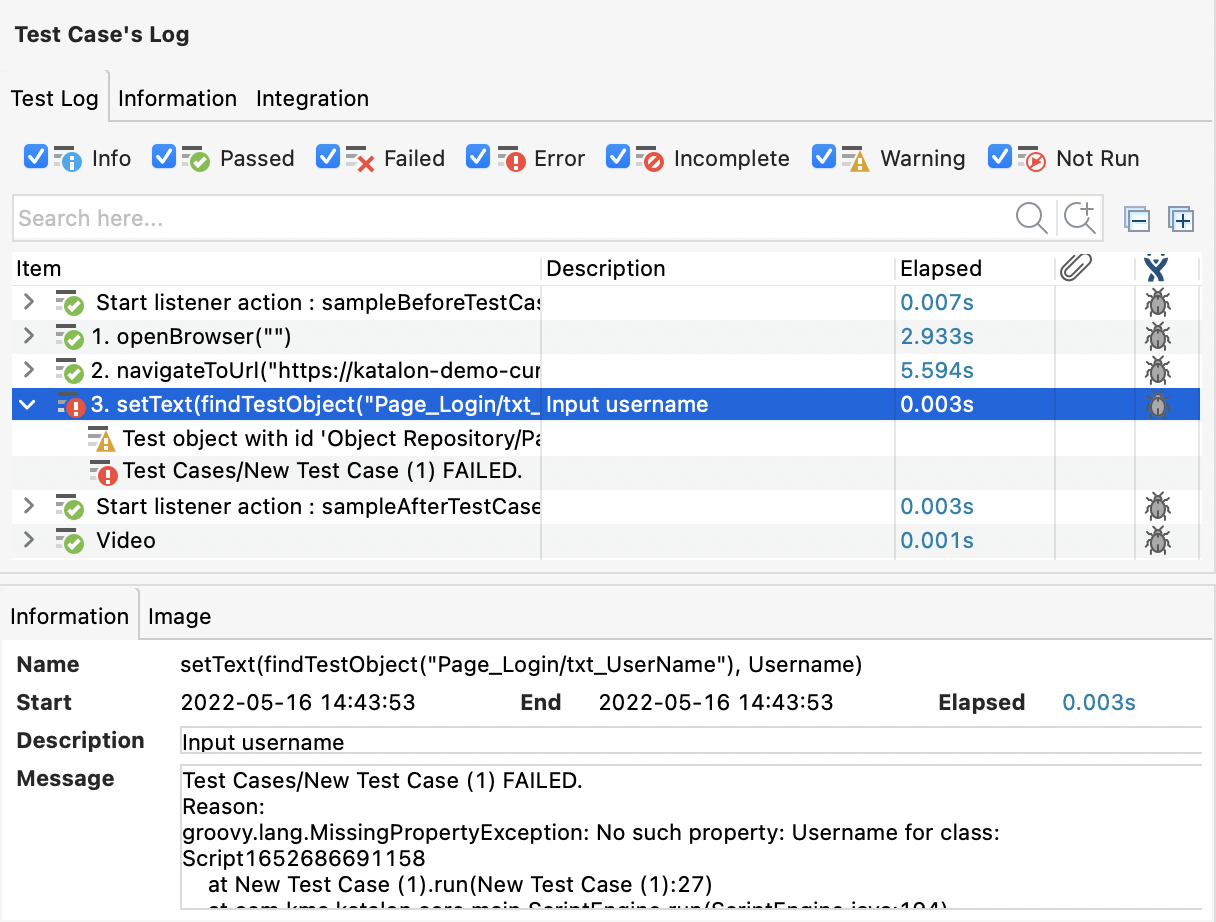Viewport: 1216px width, 922px height.
Task: Click warning icon of Test object row
Action: pos(102,439)
